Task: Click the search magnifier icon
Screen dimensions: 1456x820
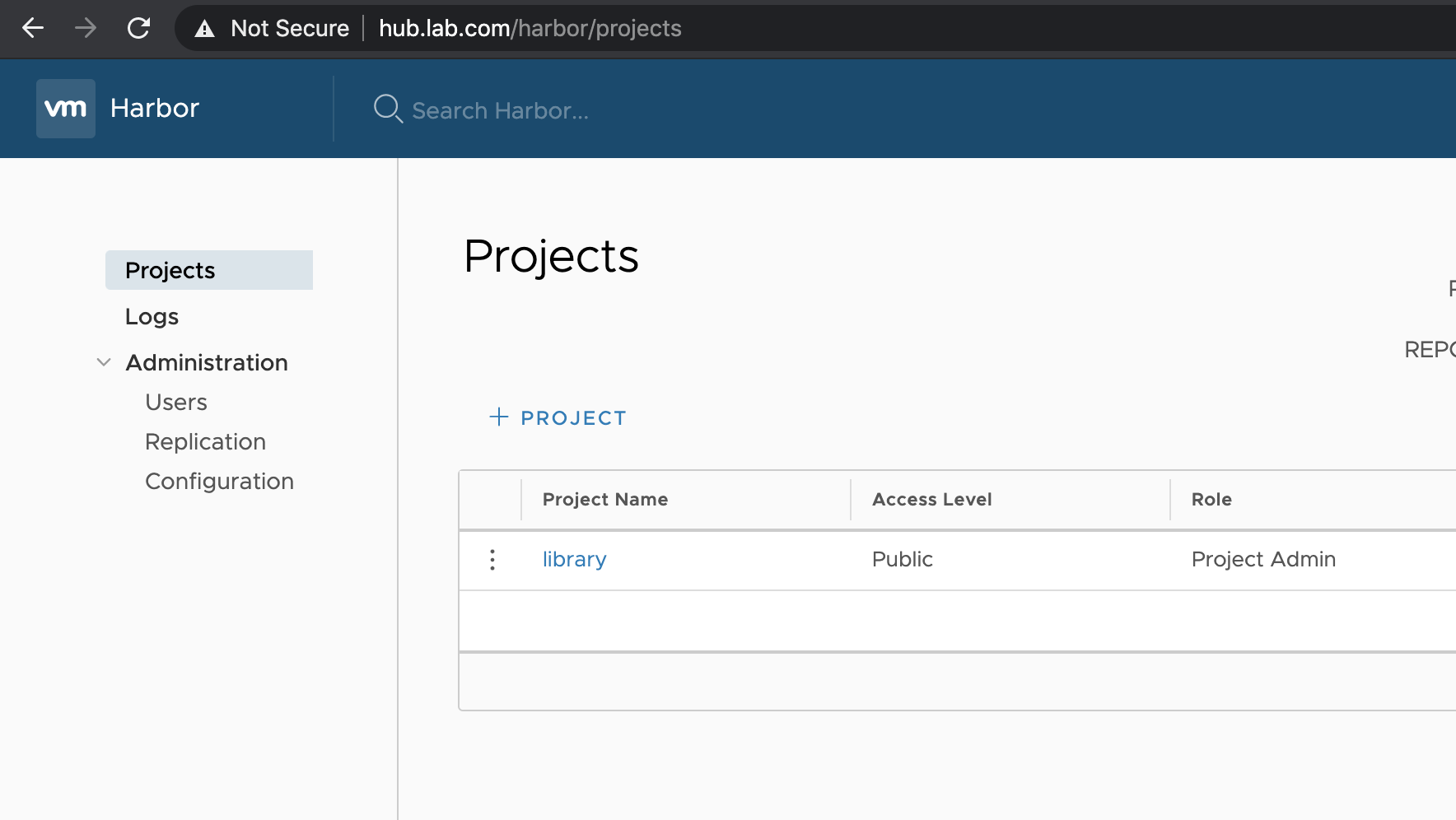Action: 388,109
